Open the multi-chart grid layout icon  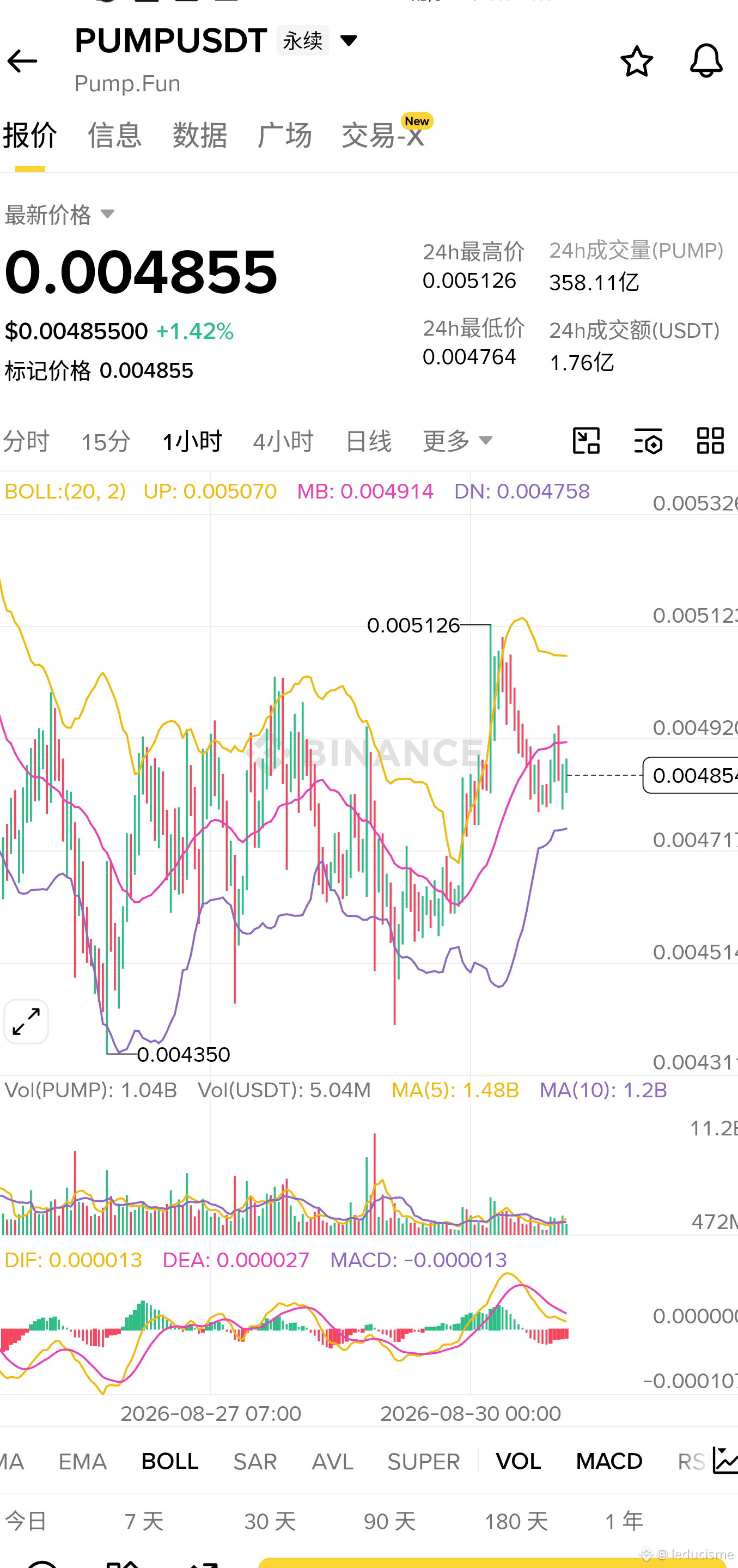point(710,441)
